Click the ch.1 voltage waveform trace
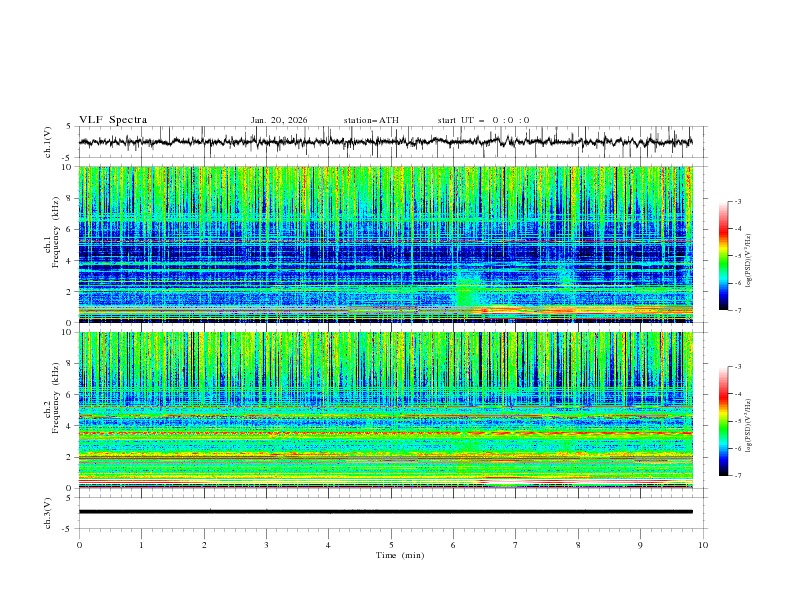The image size is (792, 612). [385, 142]
